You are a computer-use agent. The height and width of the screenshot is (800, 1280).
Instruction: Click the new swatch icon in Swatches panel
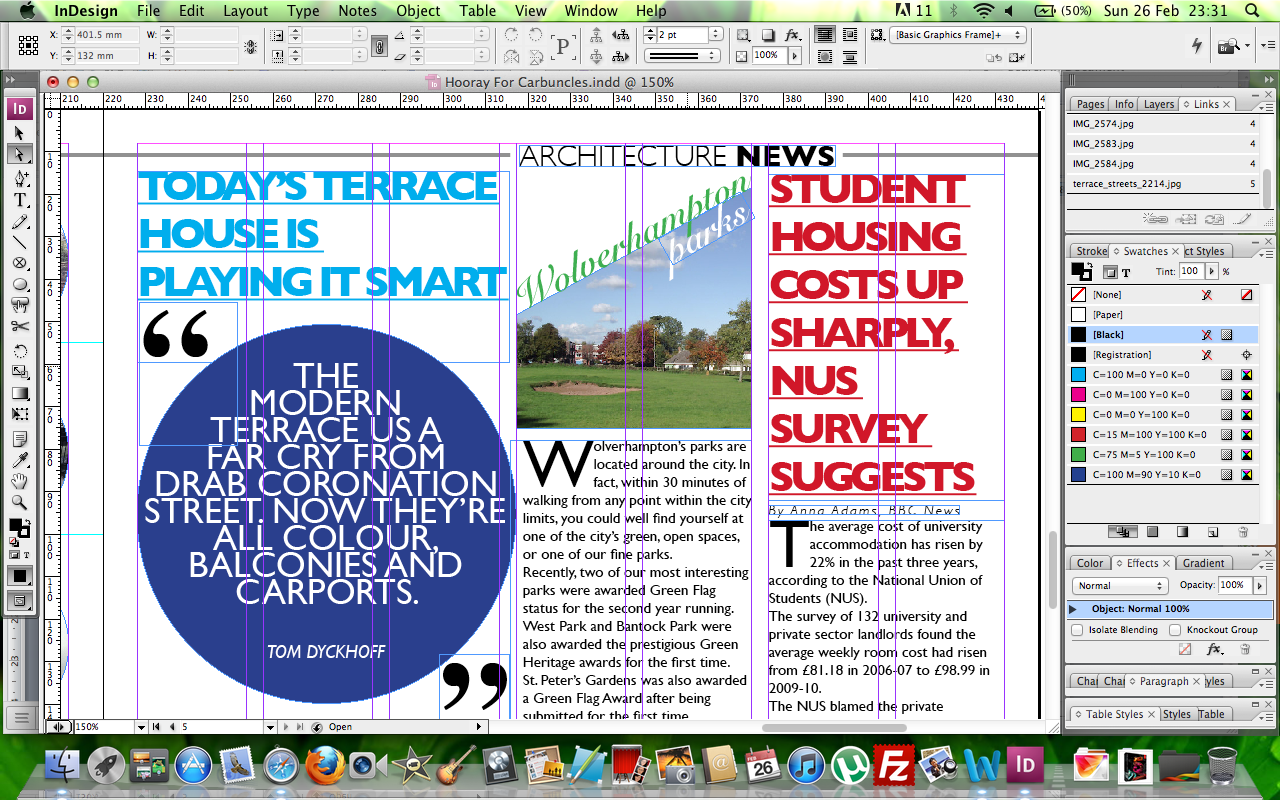coord(1213,532)
